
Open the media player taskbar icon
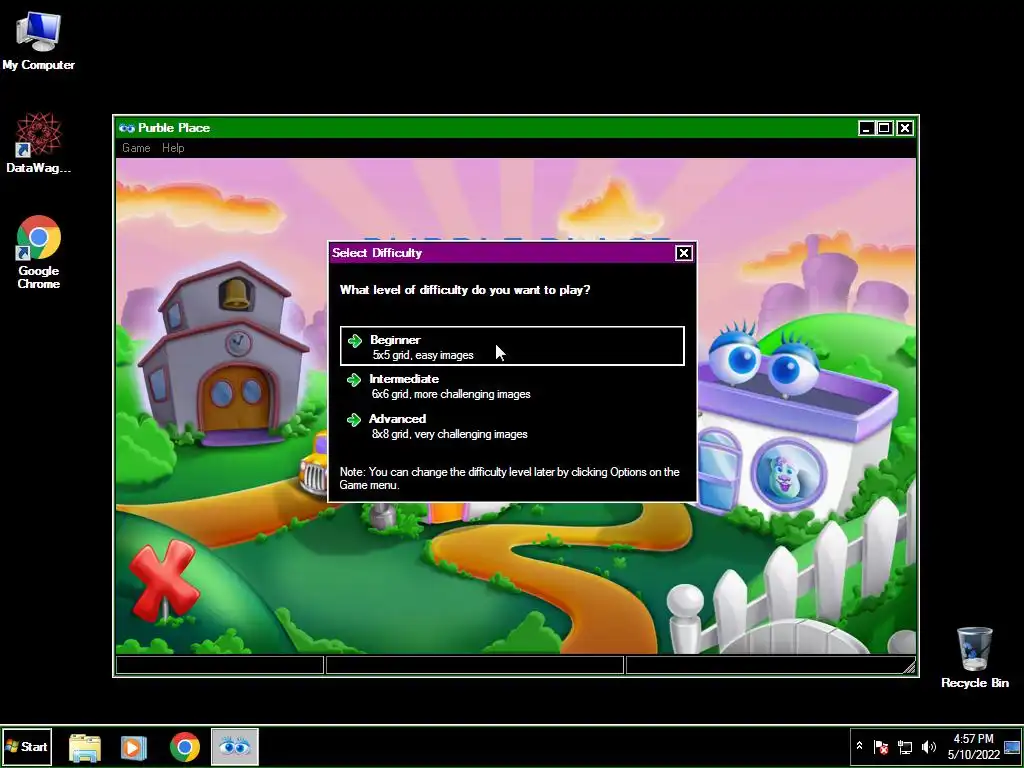point(134,747)
